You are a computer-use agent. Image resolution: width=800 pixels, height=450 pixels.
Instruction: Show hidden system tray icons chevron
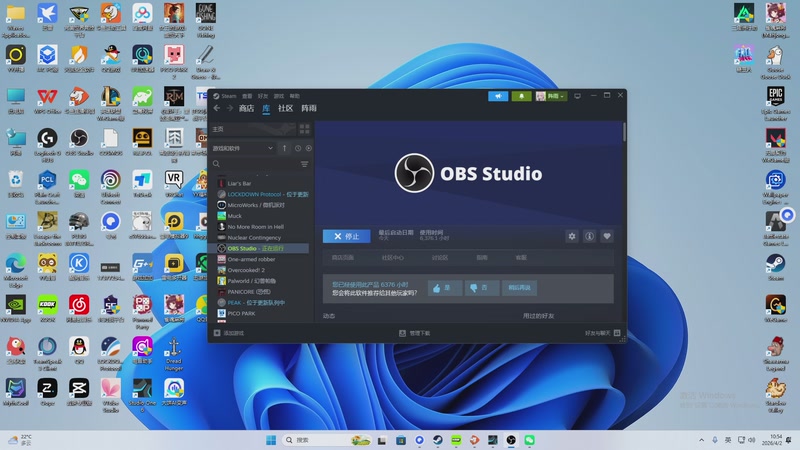pos(702,440)
